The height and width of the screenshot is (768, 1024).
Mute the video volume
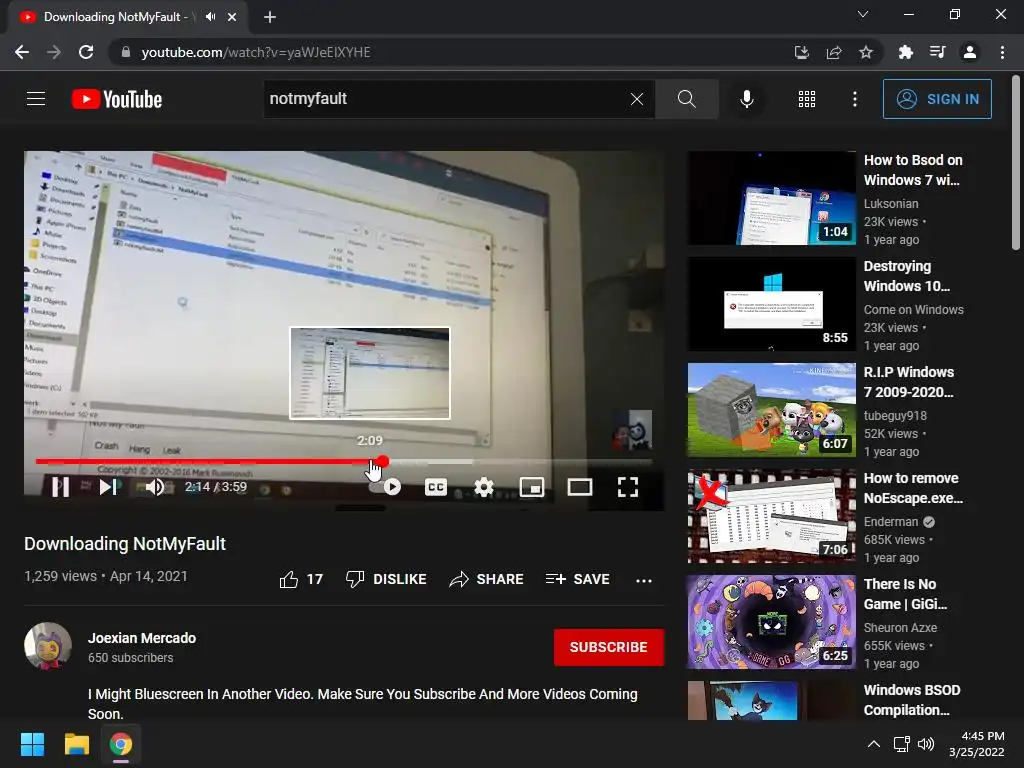[155, 487]
